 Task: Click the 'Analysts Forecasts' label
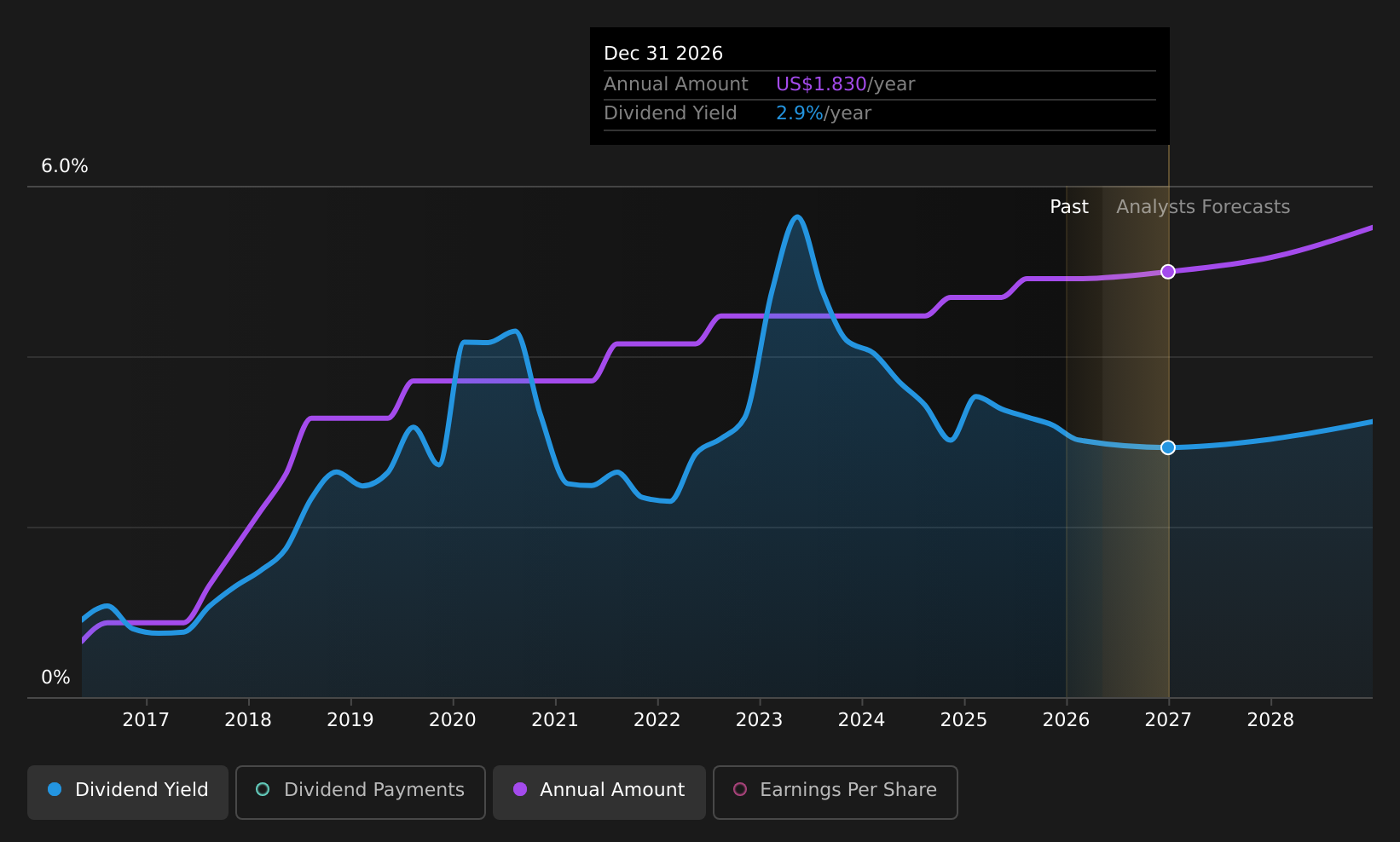[x=1203, y=207]
